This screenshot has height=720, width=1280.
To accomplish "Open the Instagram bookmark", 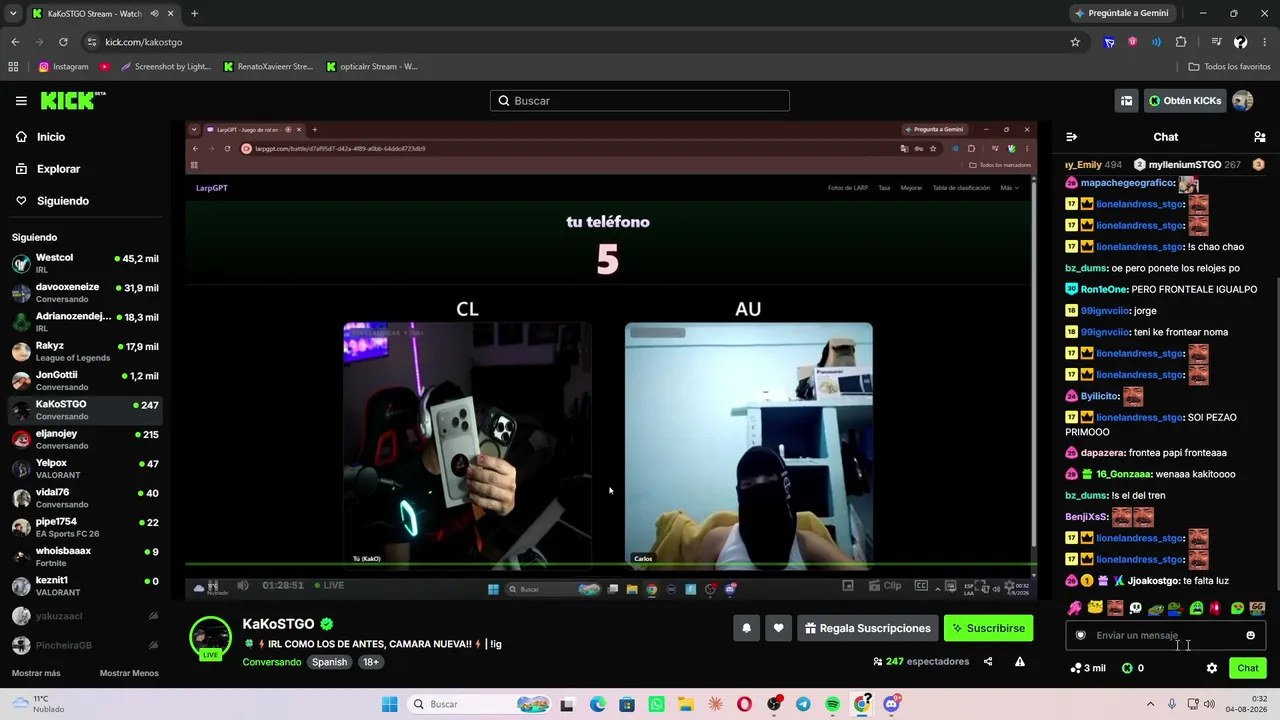I will click(x=63, y=67).
